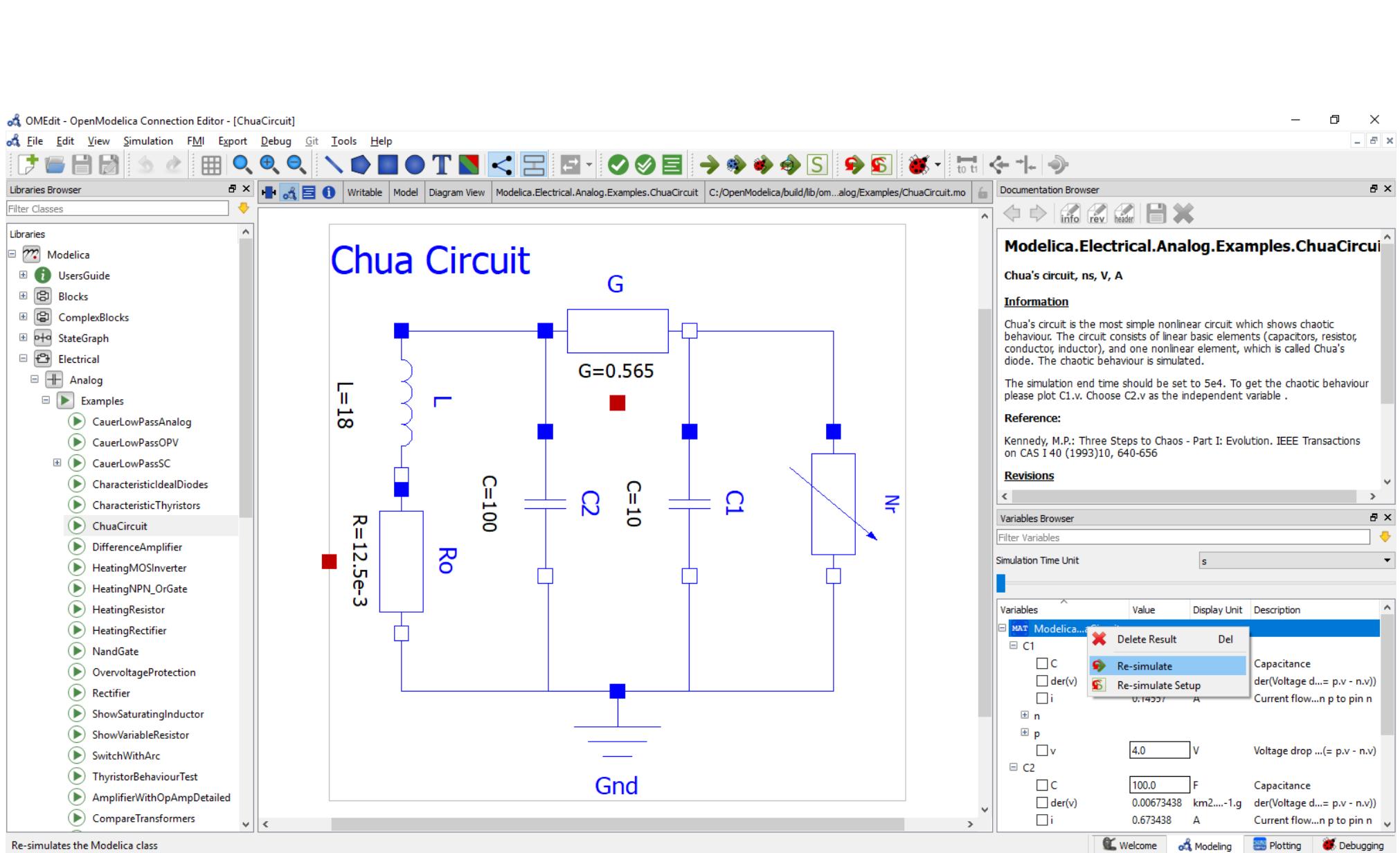
Task: Click the Check All Models double checkmark
Action: click(645, 165)
